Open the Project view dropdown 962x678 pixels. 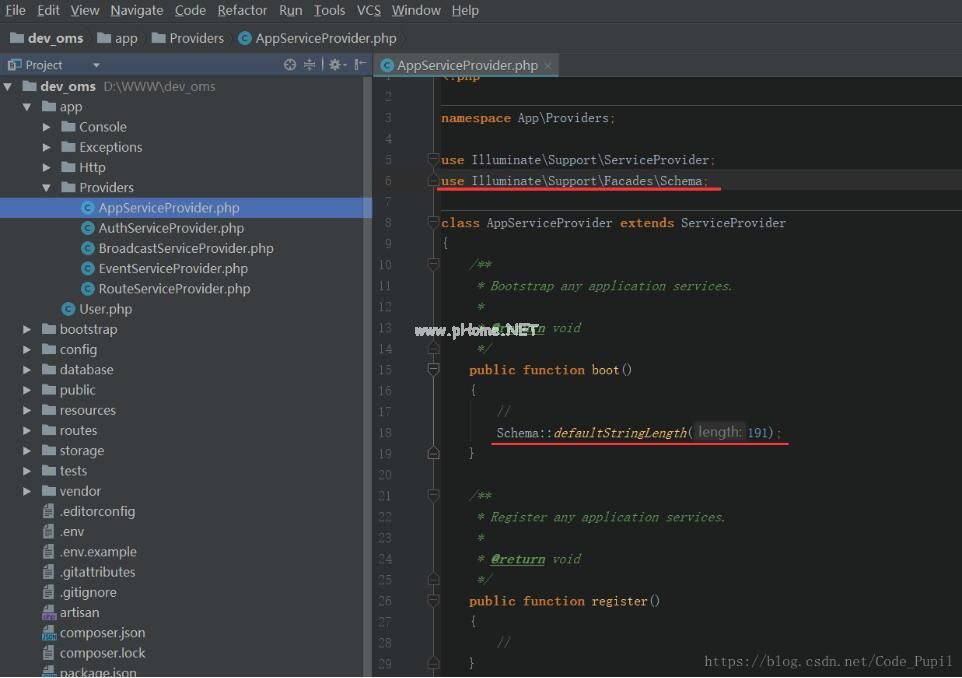[96, 65]
